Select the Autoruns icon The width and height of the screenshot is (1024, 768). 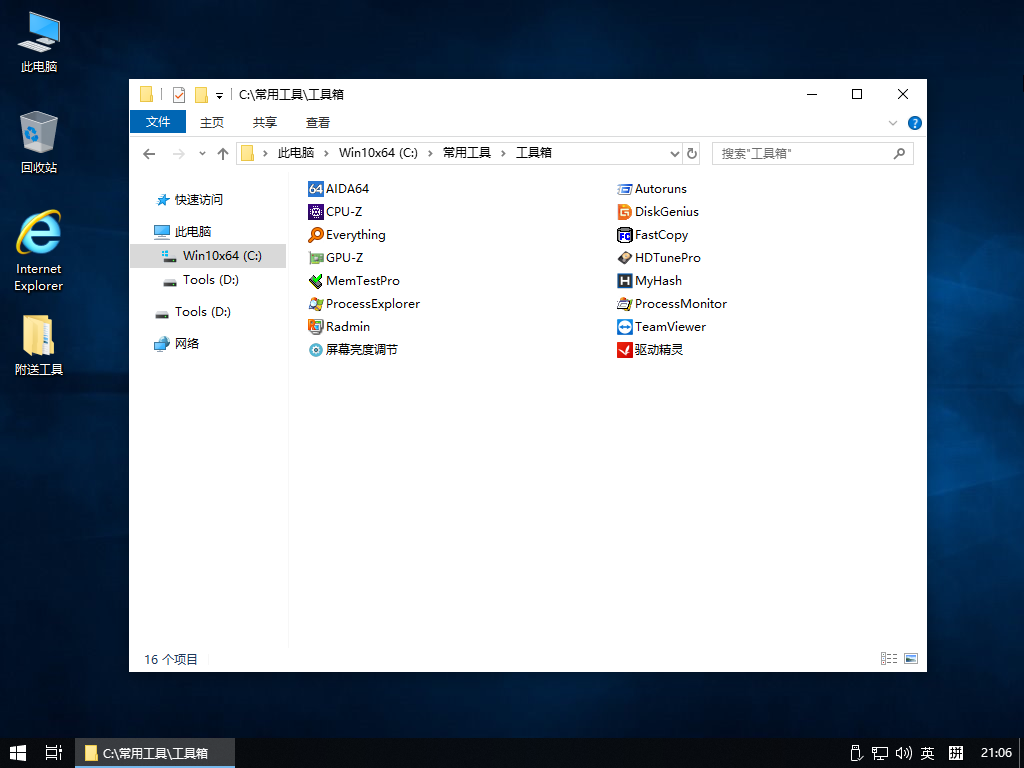[624, 189]
